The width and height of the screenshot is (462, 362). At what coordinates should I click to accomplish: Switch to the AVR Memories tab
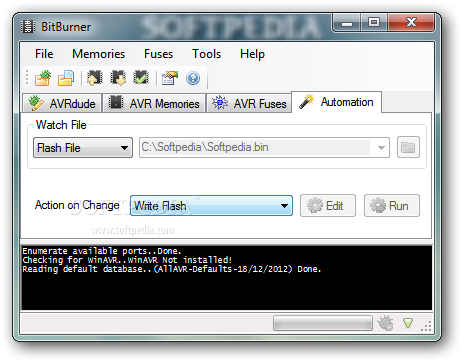154,103
